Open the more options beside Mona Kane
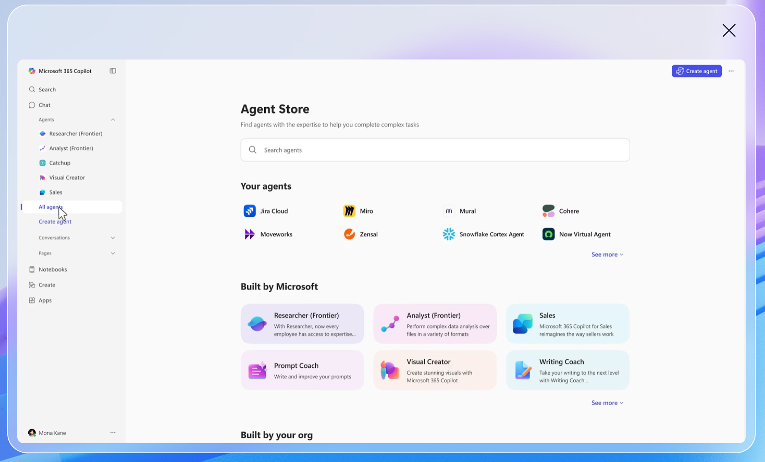This screenshot has height=462, width=765. (x=113, y=433)
